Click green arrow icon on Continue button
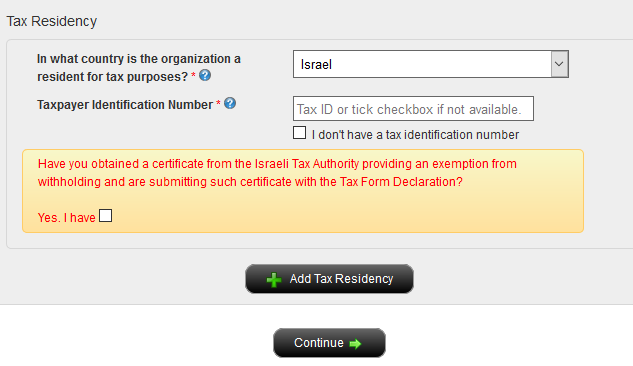 tap(355, 343)
